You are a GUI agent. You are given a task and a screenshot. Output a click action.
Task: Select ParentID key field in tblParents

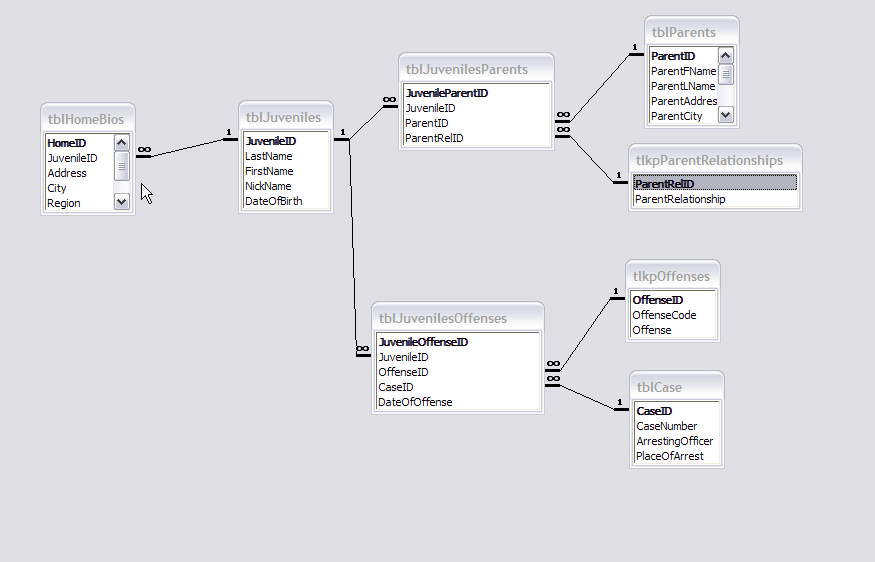(x=684, y=56)
